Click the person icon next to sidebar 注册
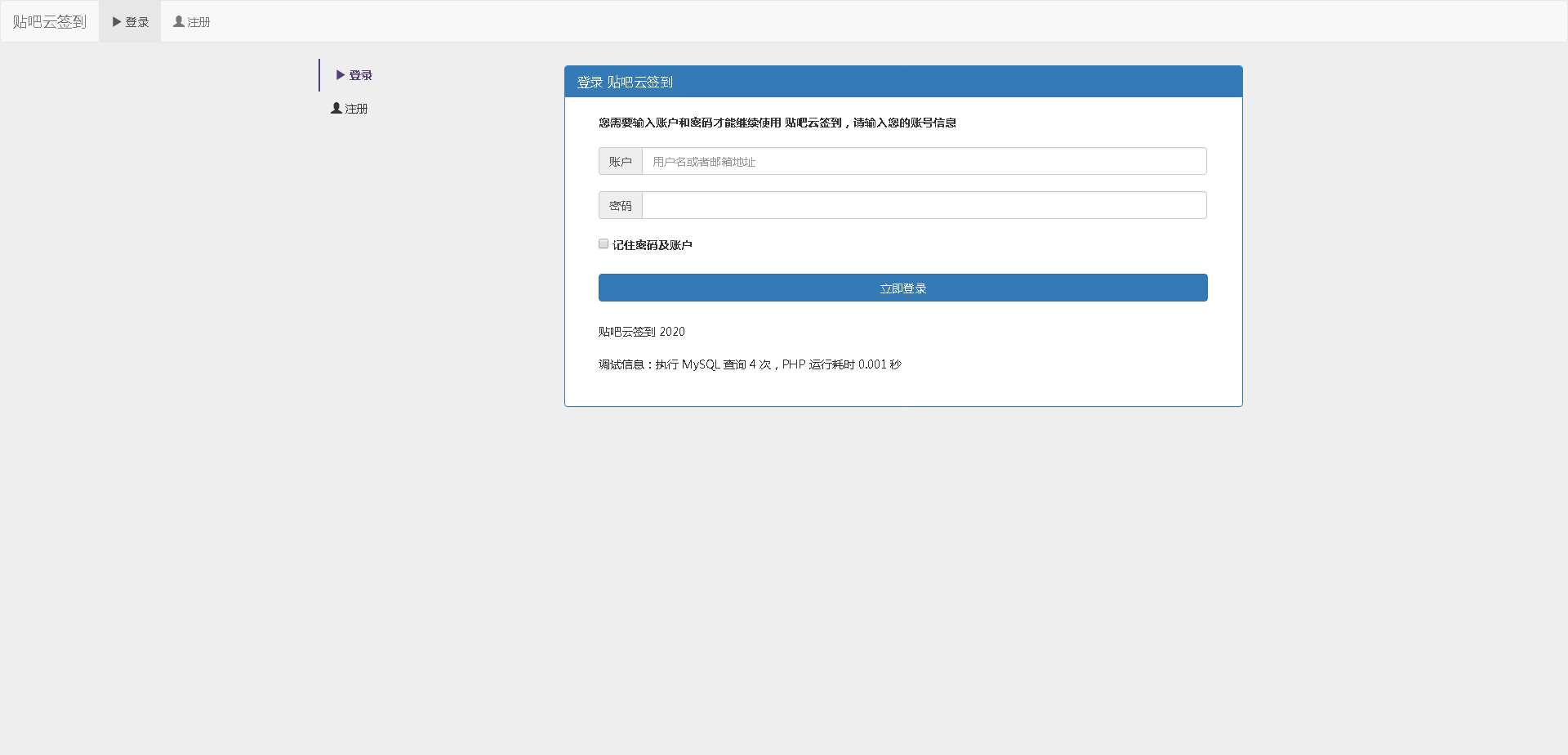1568x755 pixels. pyautogui.click(x=336, y=107)
